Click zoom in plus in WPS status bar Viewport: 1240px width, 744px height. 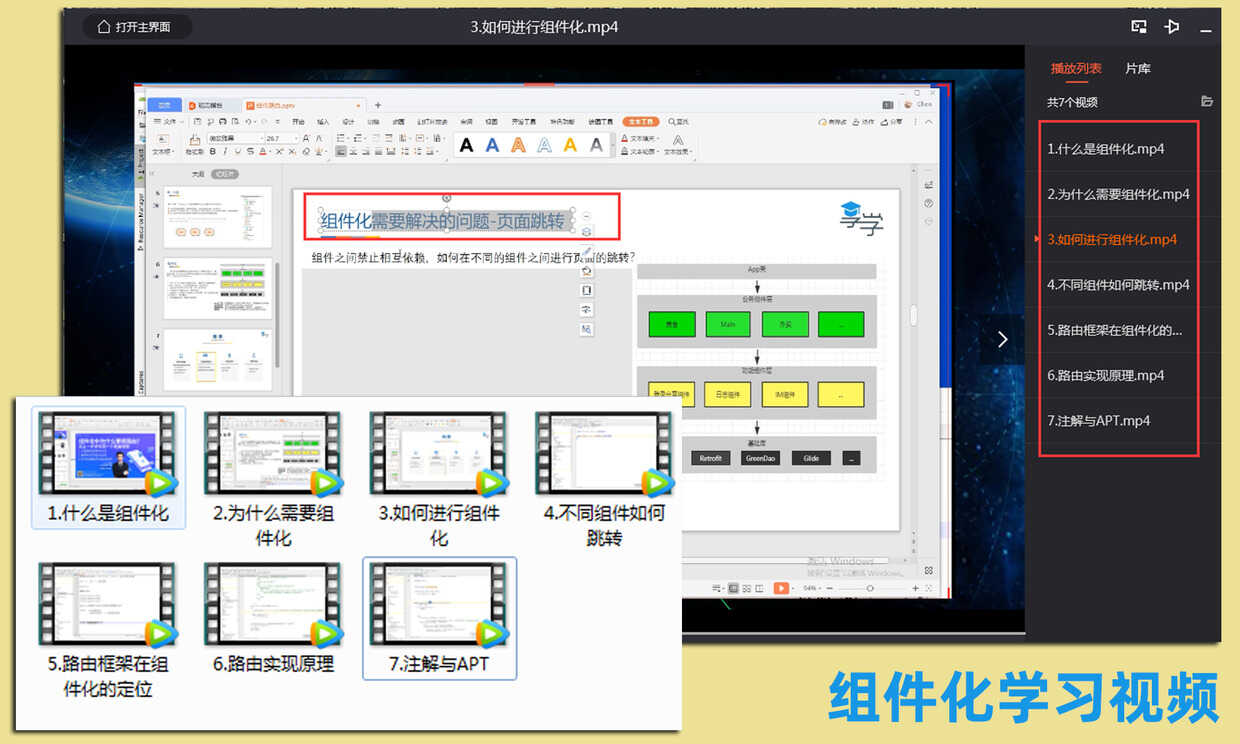915,588
